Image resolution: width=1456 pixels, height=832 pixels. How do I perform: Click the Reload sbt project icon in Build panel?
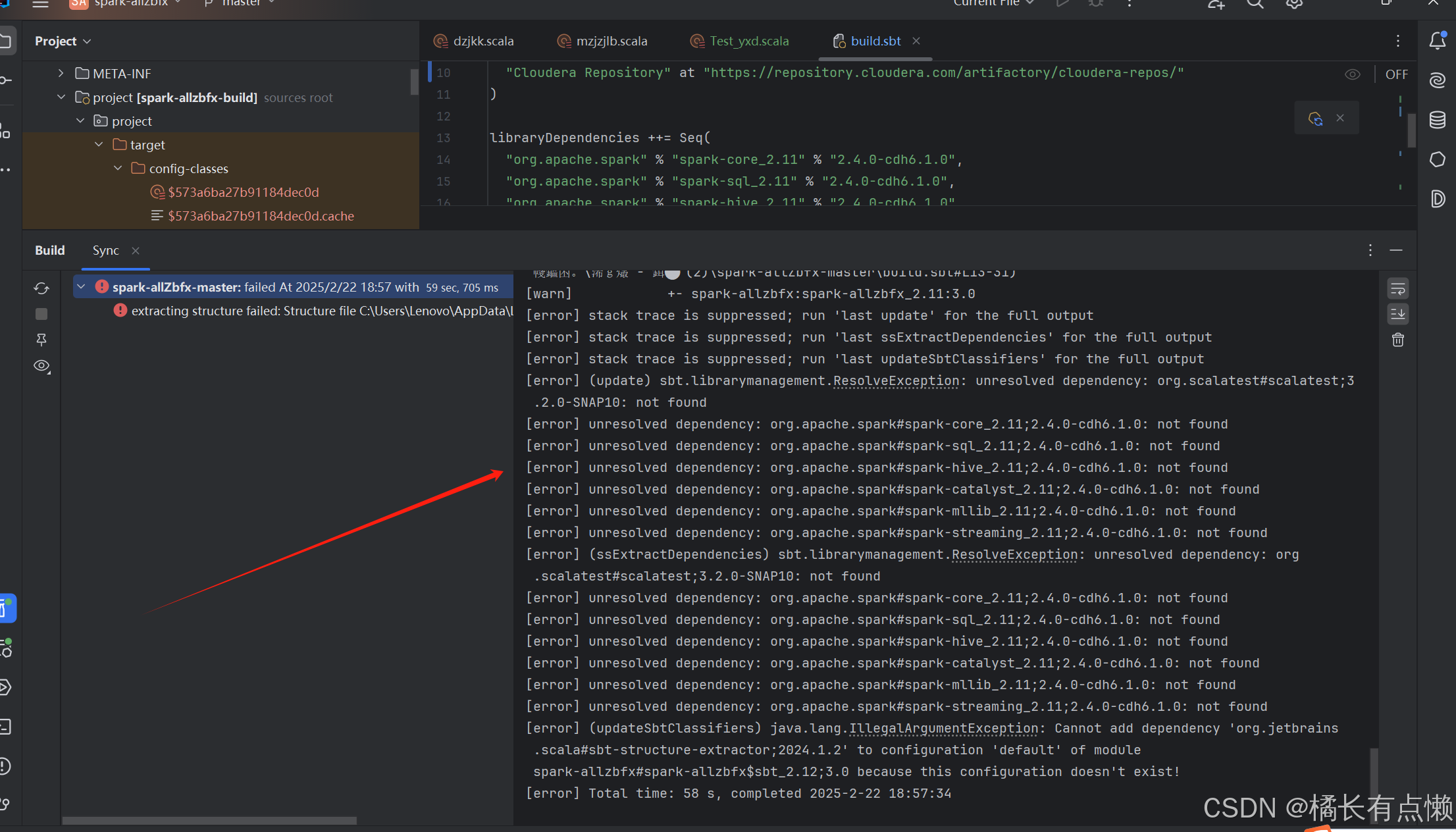[x=41, y=288]
